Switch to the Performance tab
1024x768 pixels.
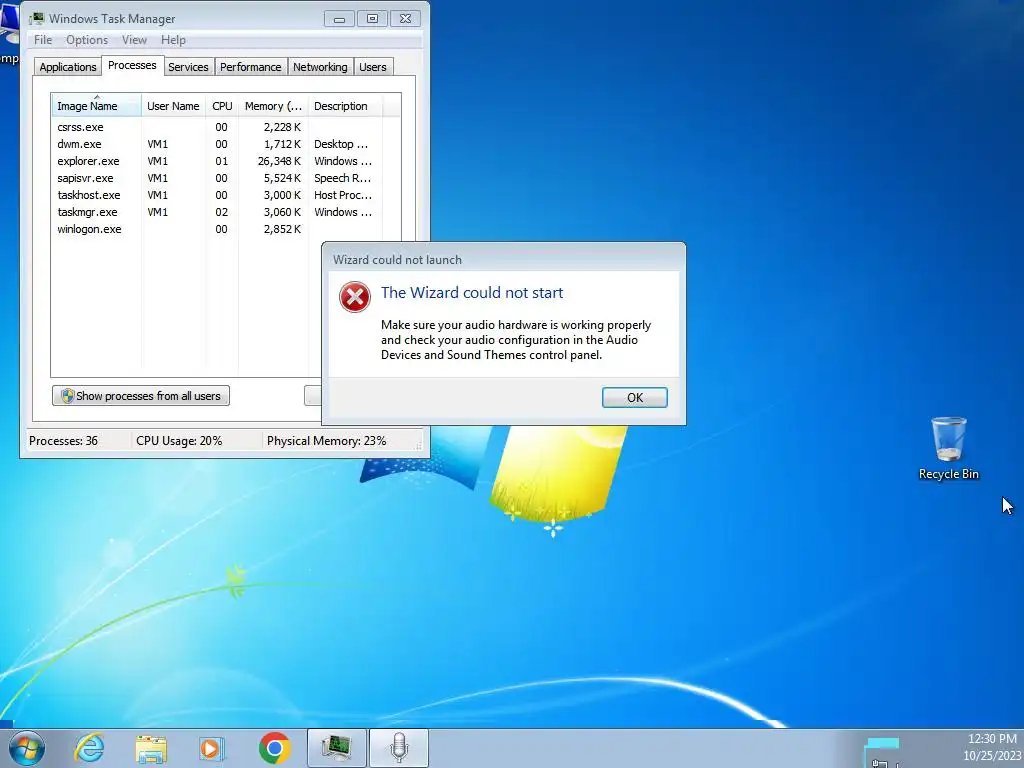click(x=250, y=67)
